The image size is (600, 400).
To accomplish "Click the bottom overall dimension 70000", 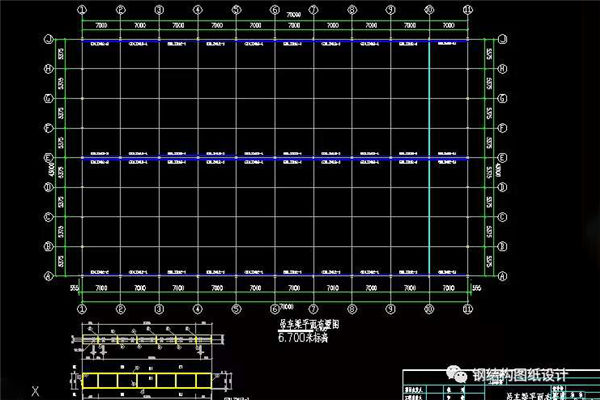I will coord(286,303).
